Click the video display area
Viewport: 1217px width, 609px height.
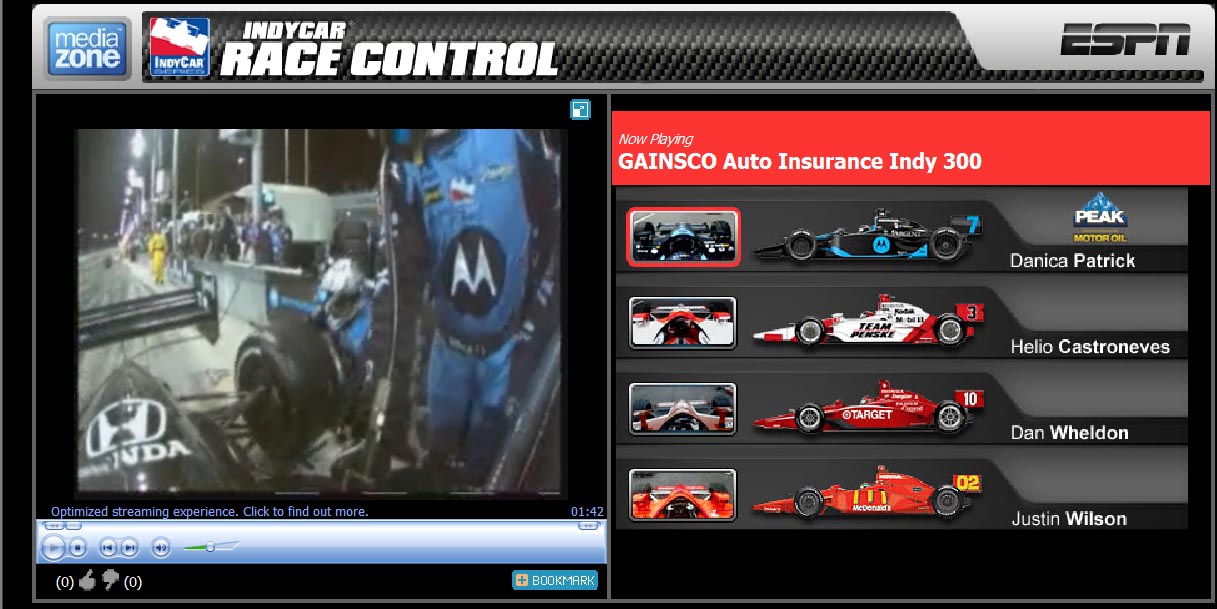(321, 312)
